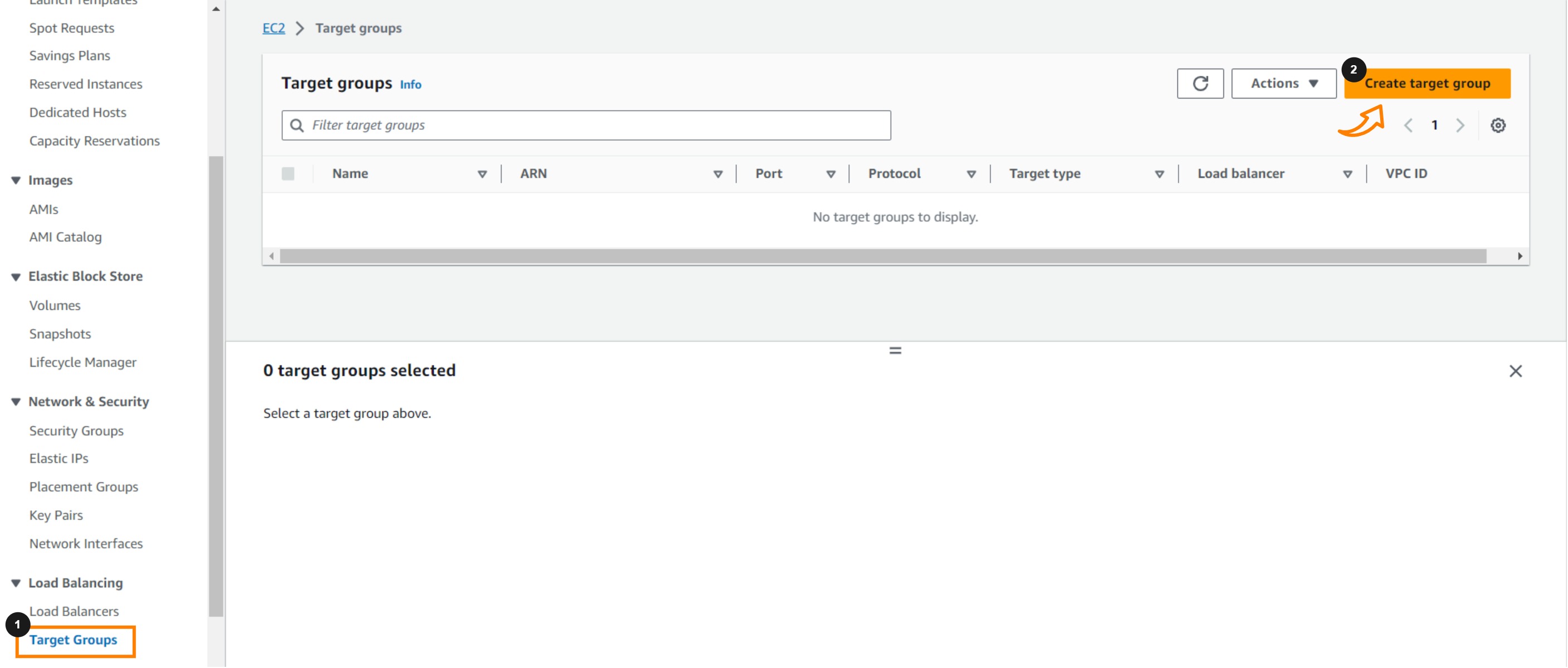Click the Filter target groups search field

point(586,125)
